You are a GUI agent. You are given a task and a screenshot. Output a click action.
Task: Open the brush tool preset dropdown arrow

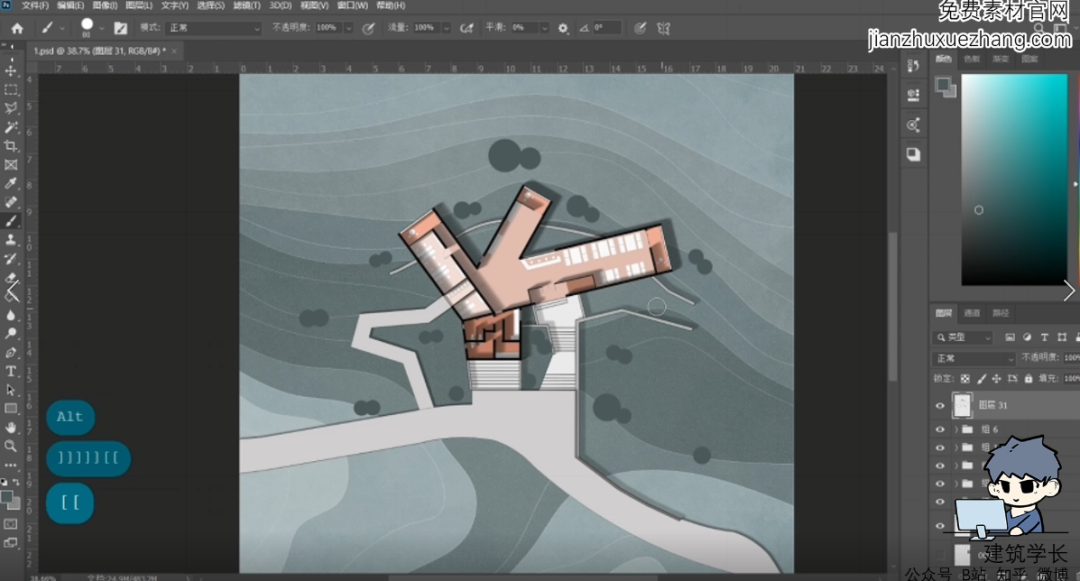[62, 28]
